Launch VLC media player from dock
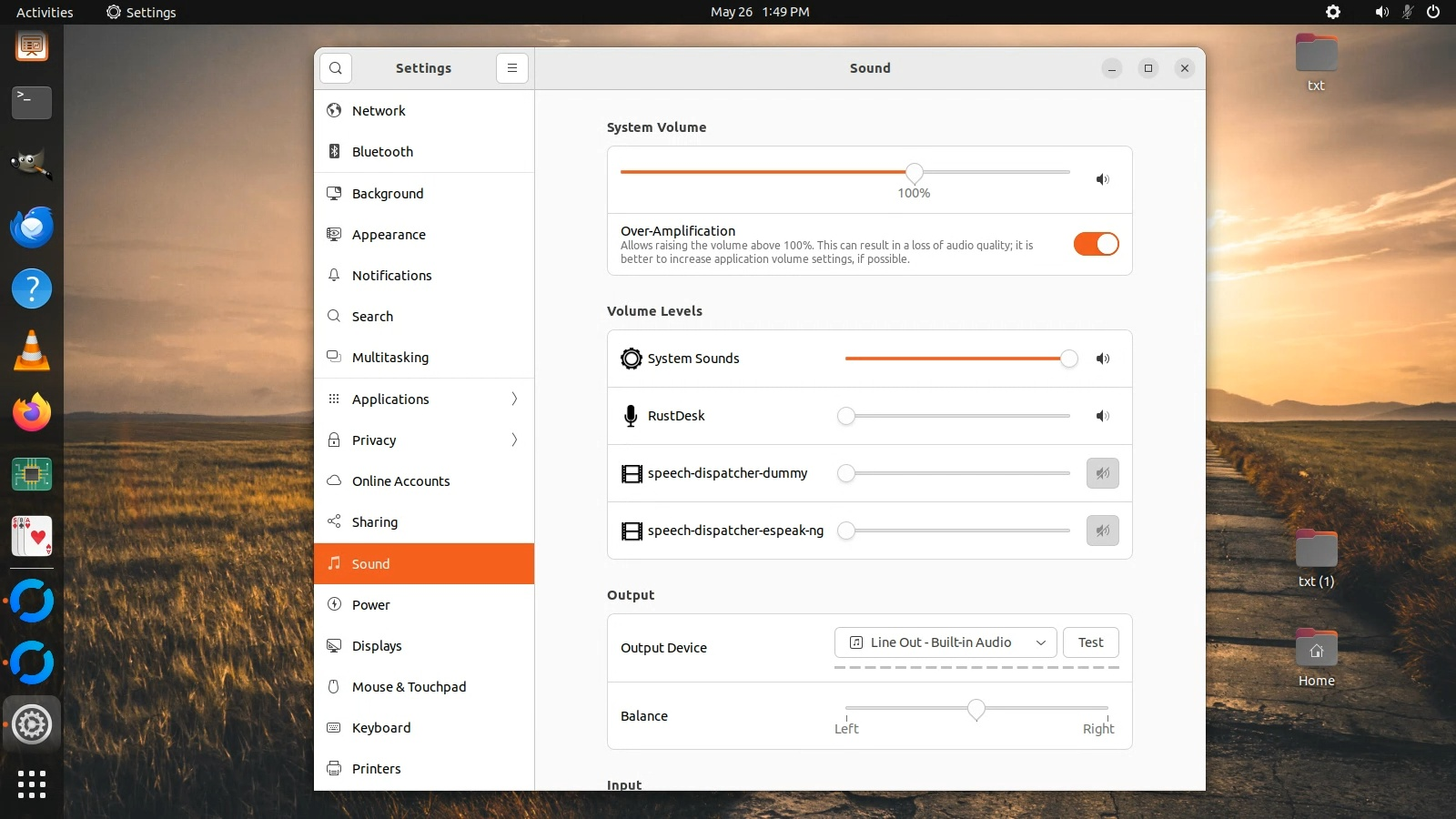Image resolution: width=1456 pixels, height=819 pixels. (32, 351)
